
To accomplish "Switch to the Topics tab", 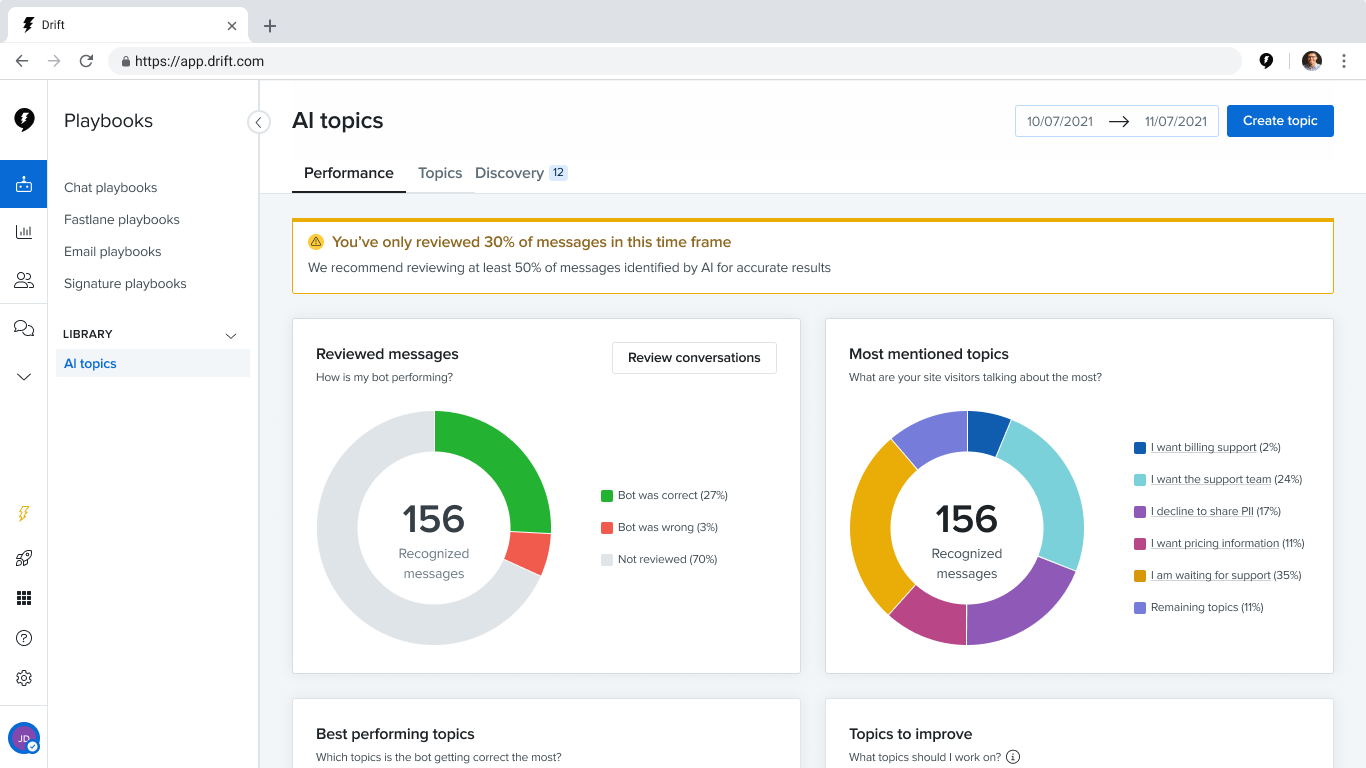I will (440, 173).
